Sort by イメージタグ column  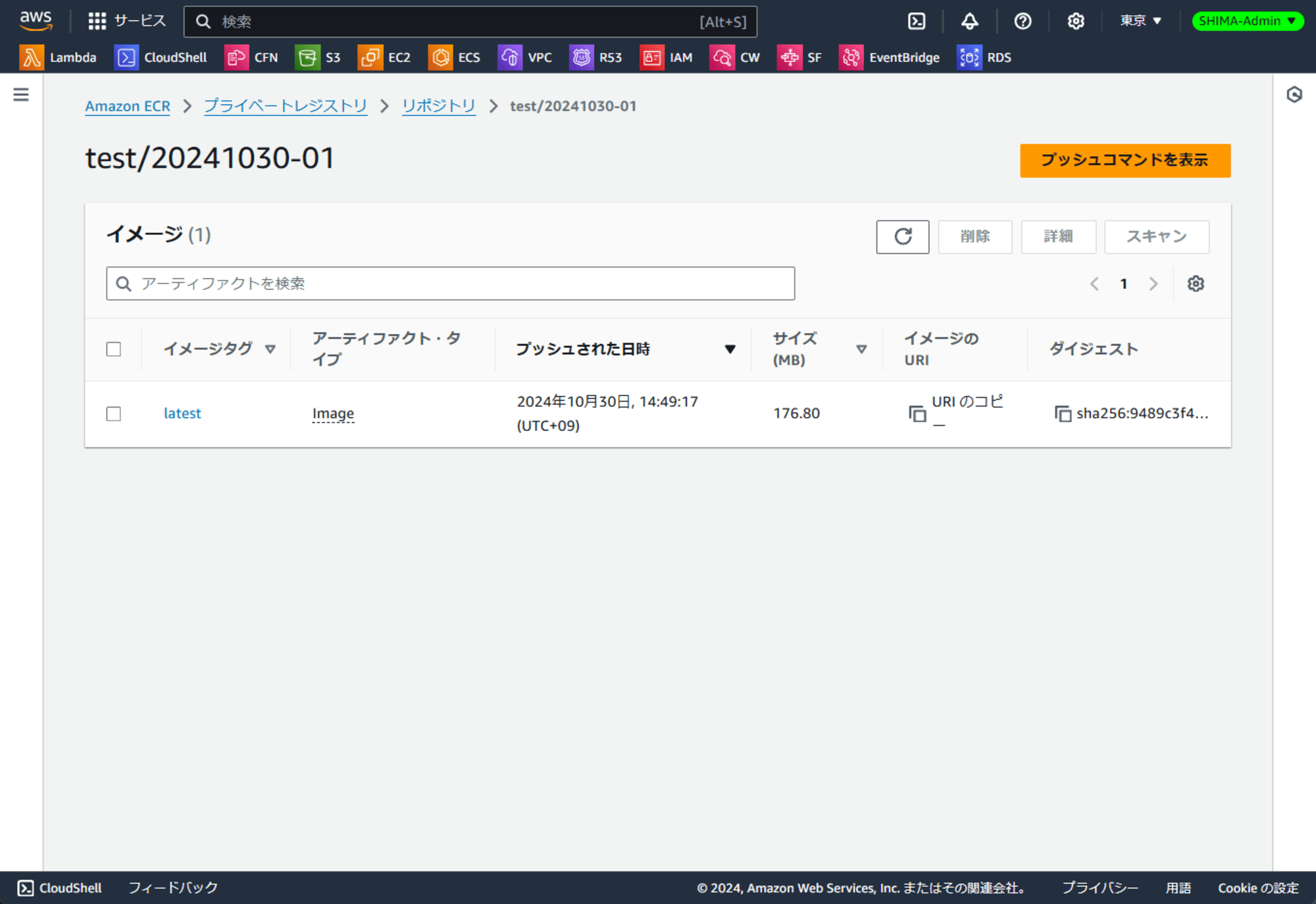point(219,349)
